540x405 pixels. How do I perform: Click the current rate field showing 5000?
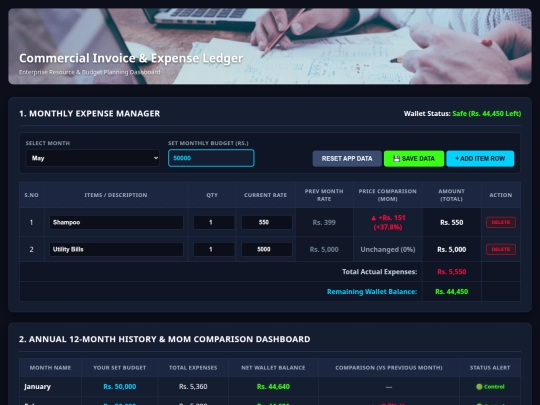267,249
